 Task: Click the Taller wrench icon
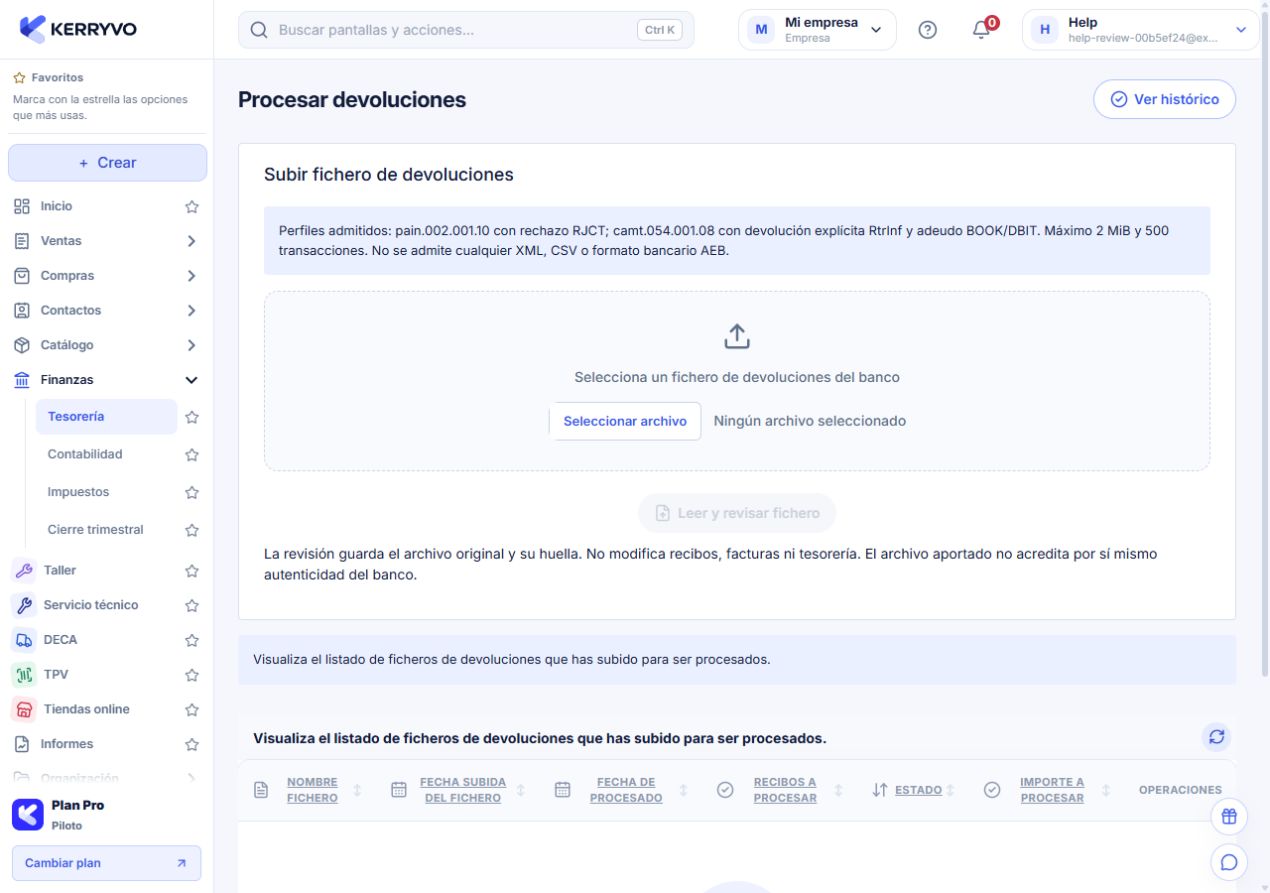(23, 570)
